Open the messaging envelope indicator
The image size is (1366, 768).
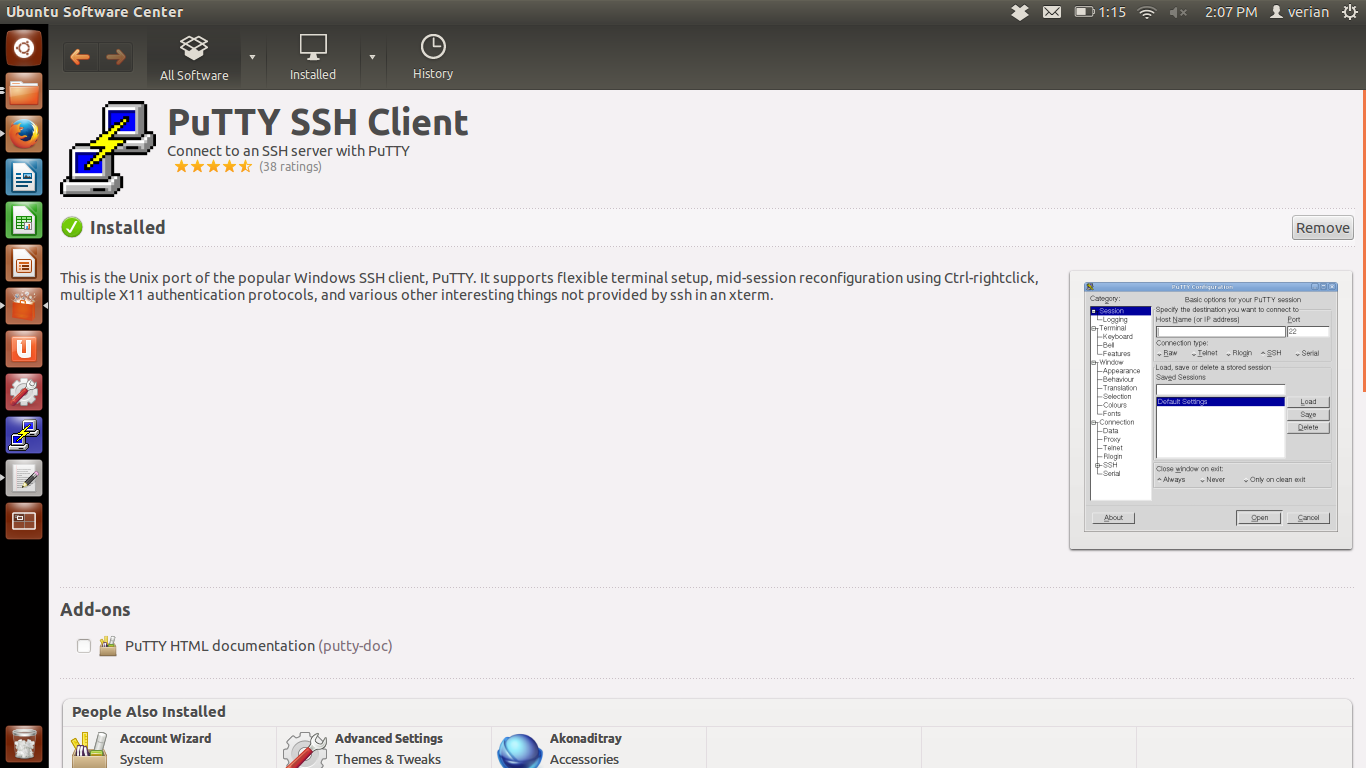click(x=1052, y=12)
